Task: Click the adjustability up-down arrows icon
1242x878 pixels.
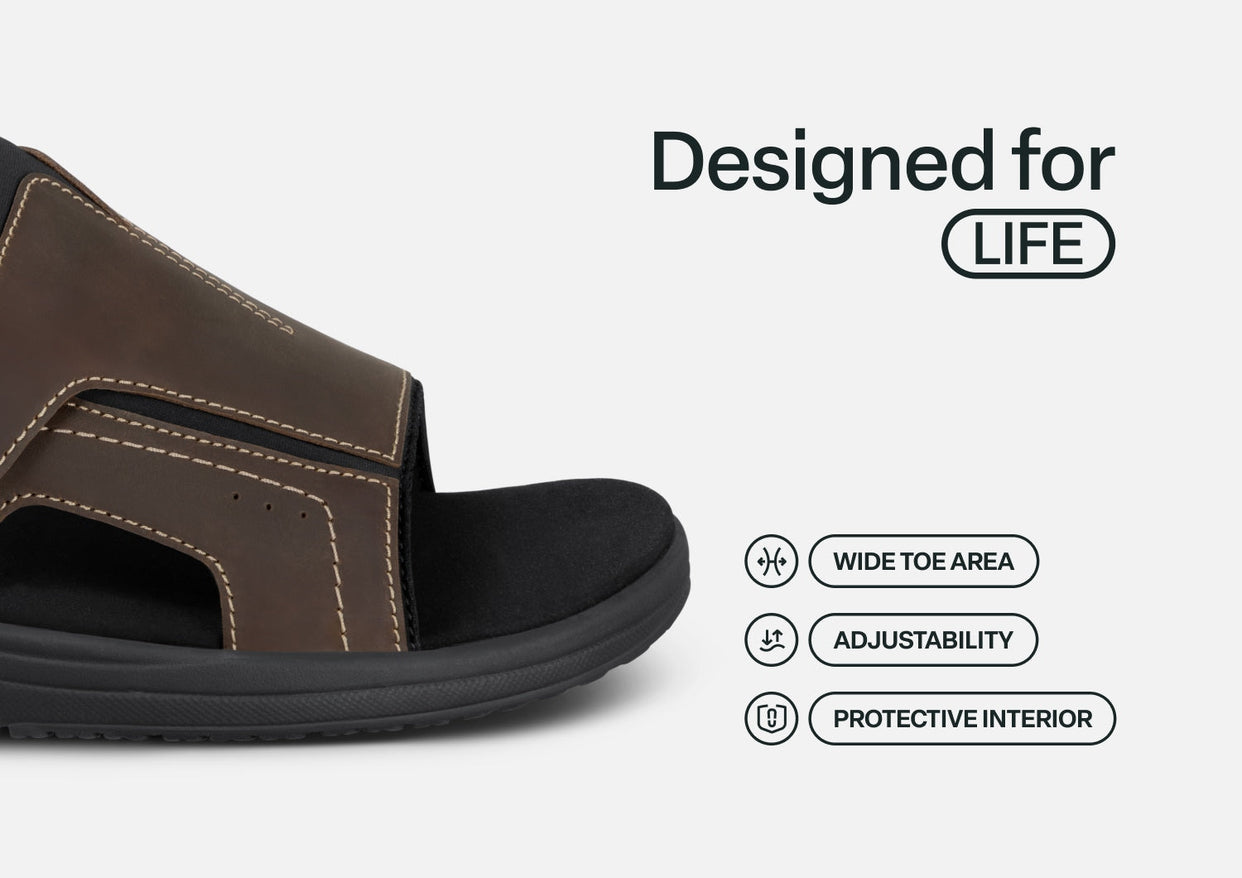Action: [x=771, y=640]
